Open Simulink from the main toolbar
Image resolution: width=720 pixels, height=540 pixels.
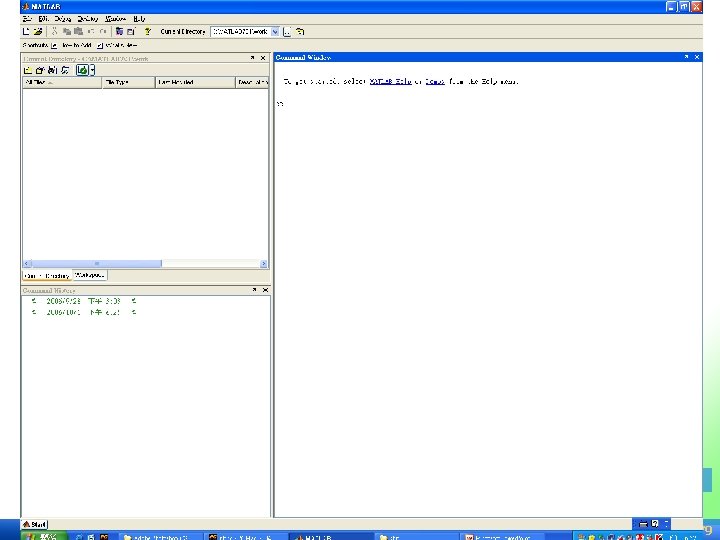119,31
